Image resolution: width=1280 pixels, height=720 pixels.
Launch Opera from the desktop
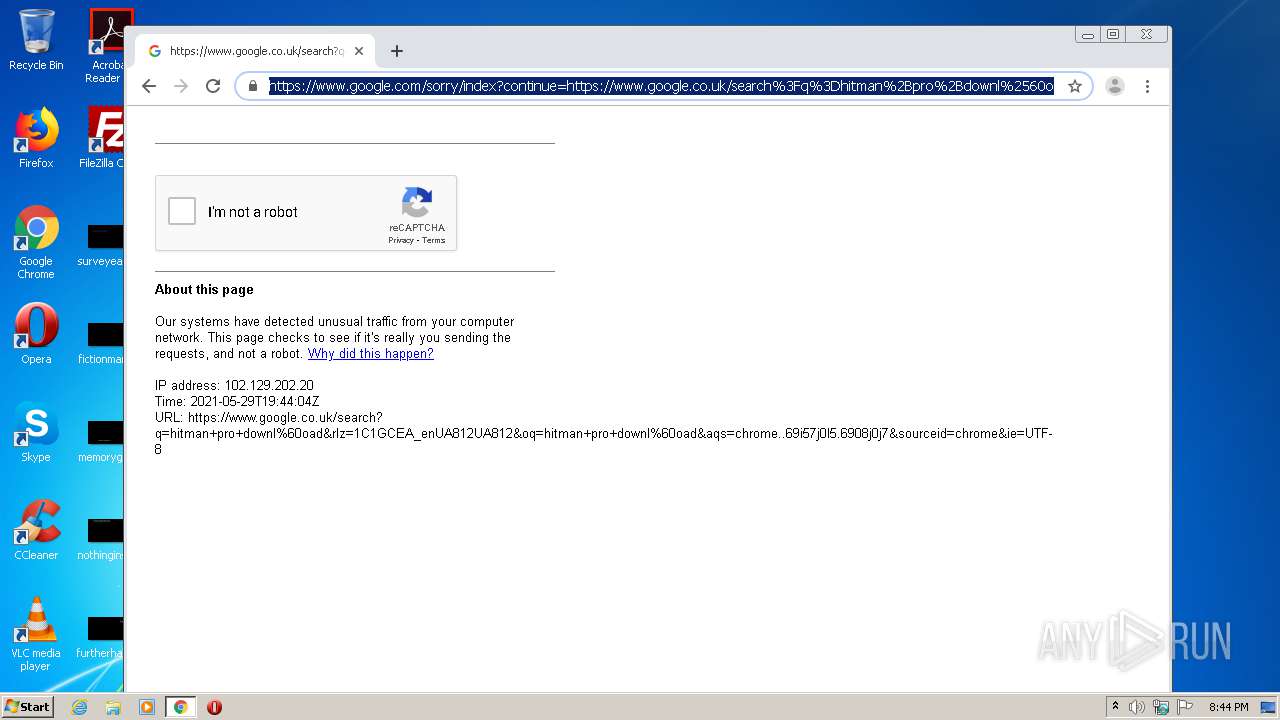point(36,334)
